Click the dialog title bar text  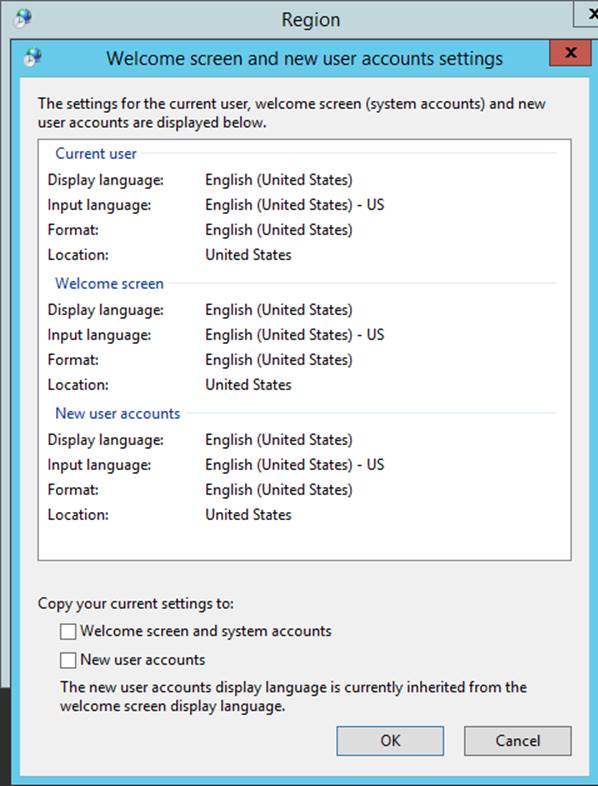pyautogui.click(x=304, y=58)
